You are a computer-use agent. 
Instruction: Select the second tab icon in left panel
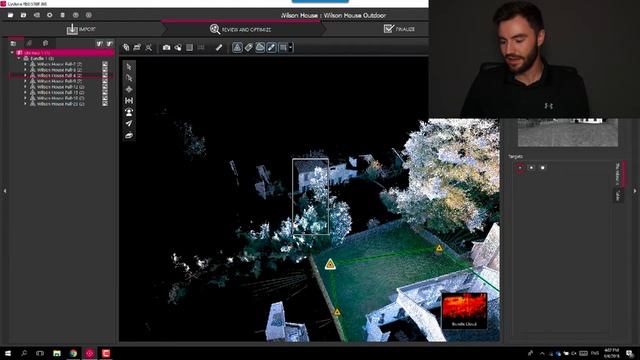(29, 43)
